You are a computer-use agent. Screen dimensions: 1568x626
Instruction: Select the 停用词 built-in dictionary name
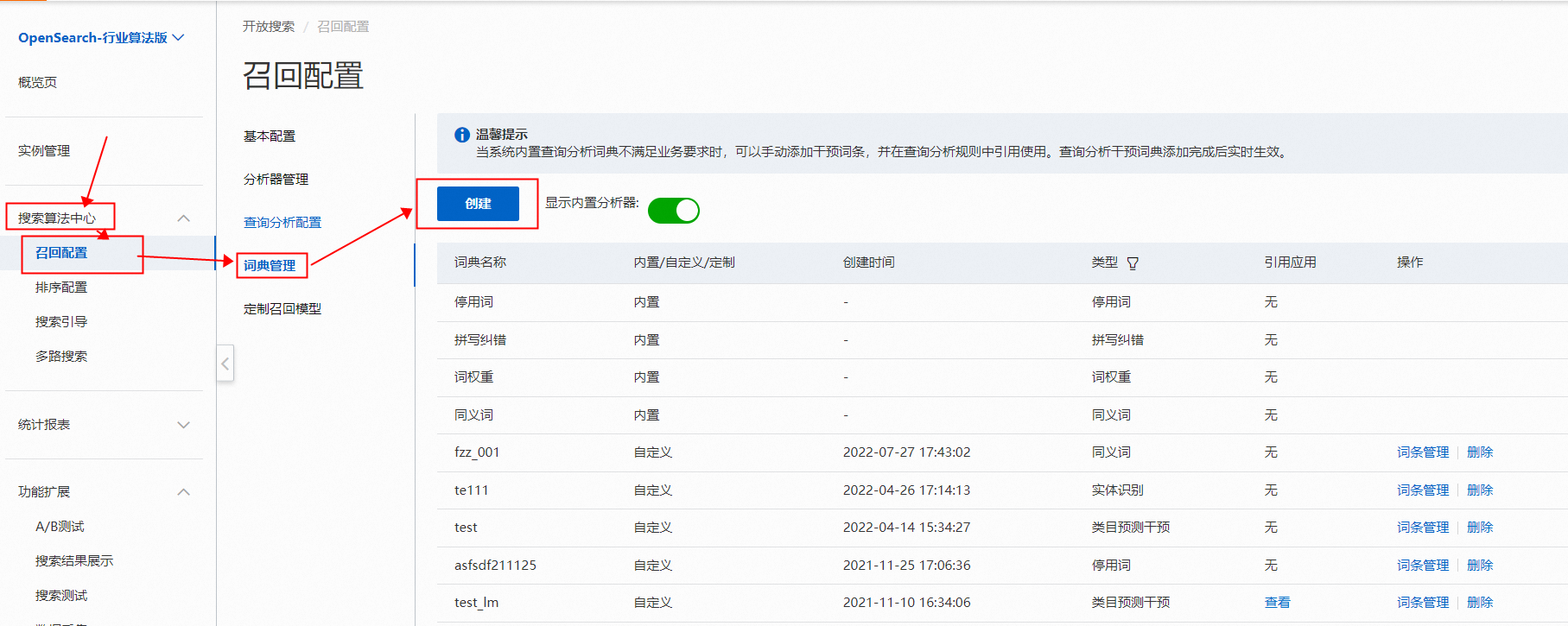tap(473, 302)
